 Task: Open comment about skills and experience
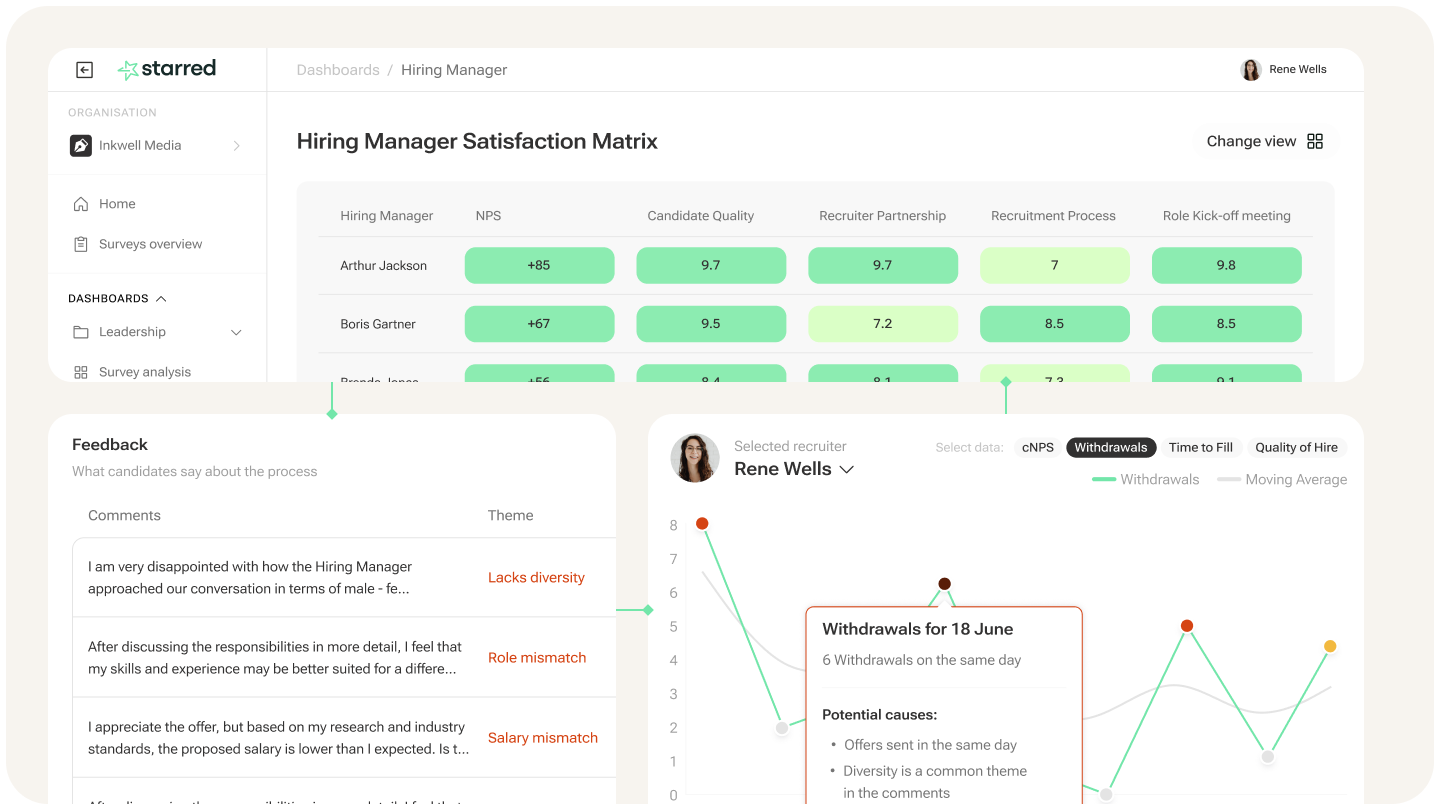(275, 658)
